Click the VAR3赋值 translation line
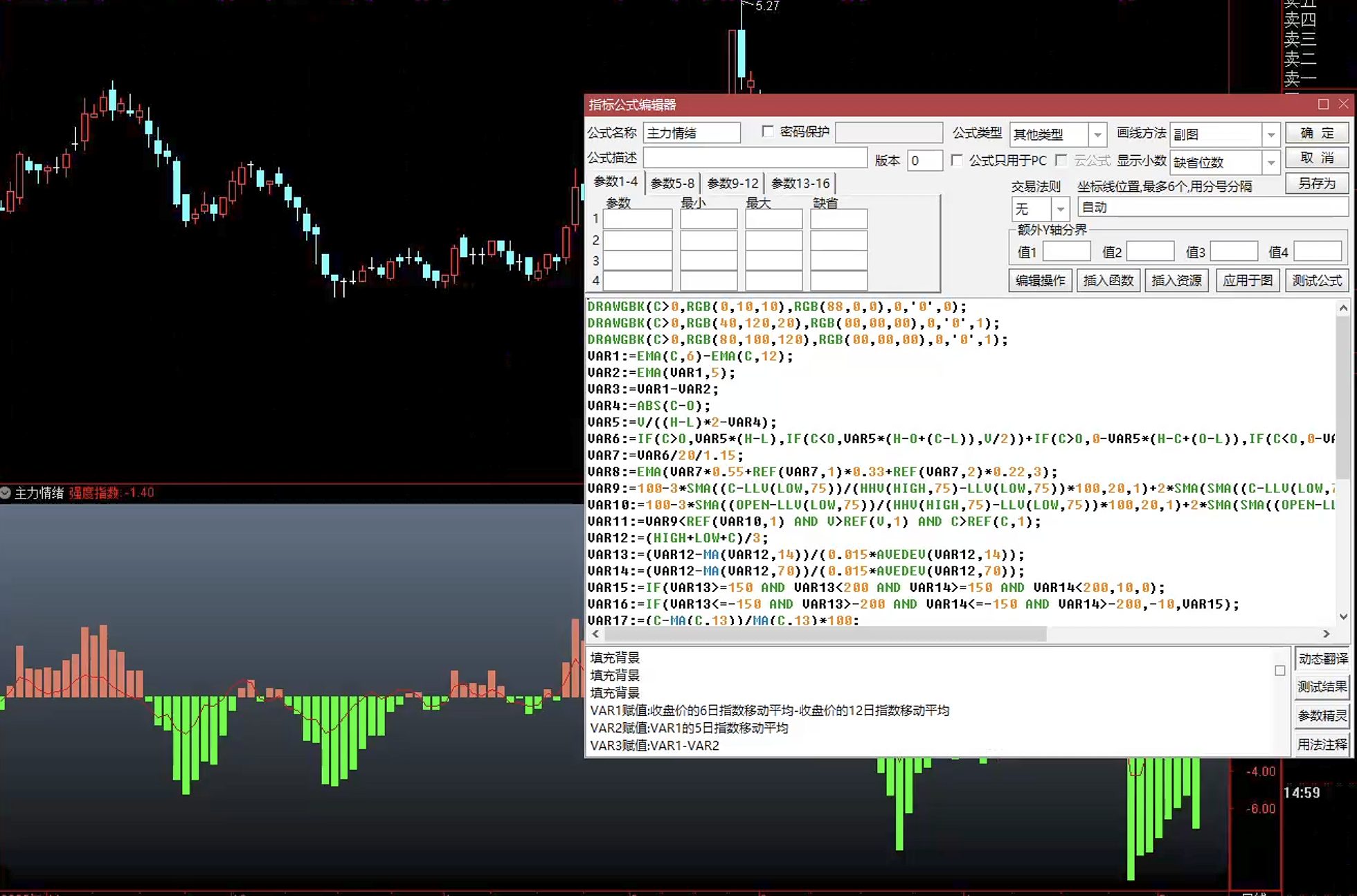 coord(654,746)
